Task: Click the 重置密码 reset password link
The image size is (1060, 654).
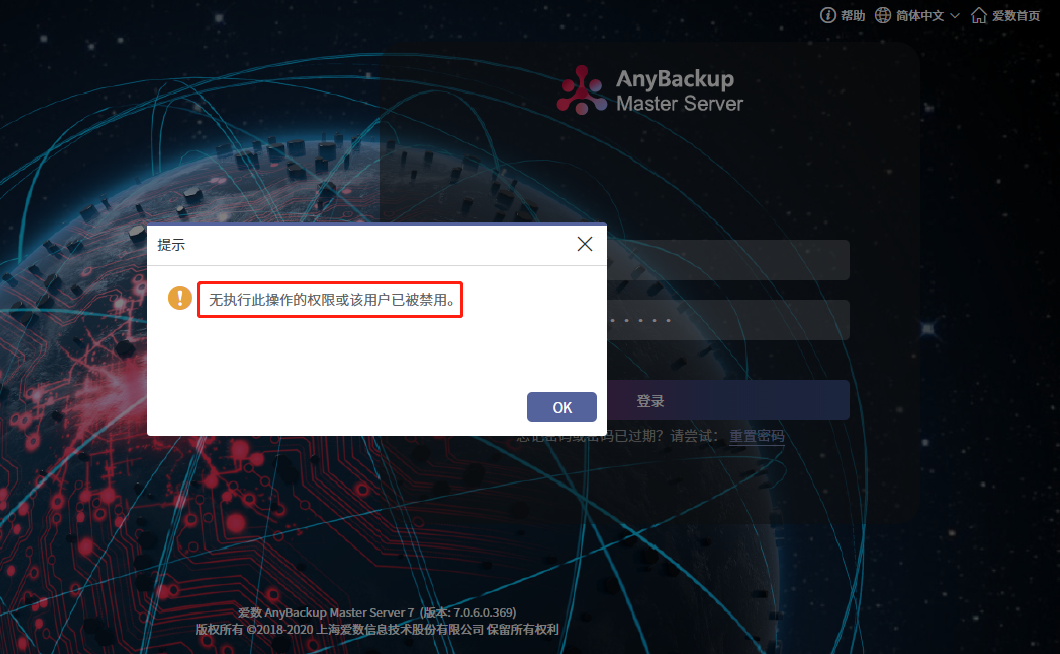Action: coord(756,436)
